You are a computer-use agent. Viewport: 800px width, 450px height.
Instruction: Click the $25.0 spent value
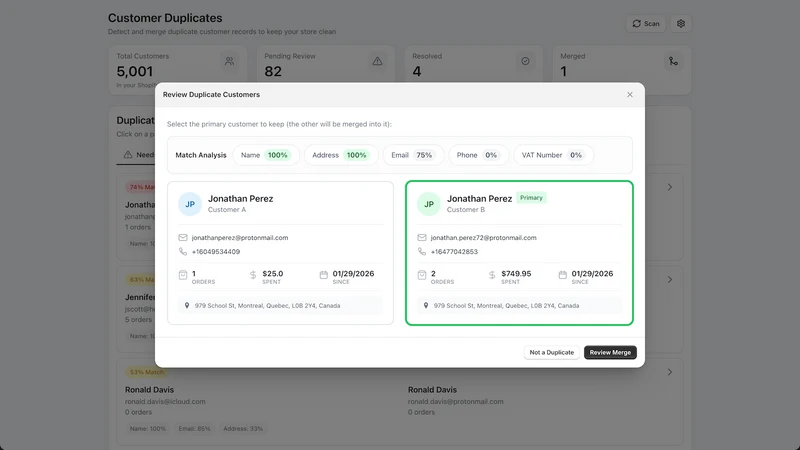point(272,273)
